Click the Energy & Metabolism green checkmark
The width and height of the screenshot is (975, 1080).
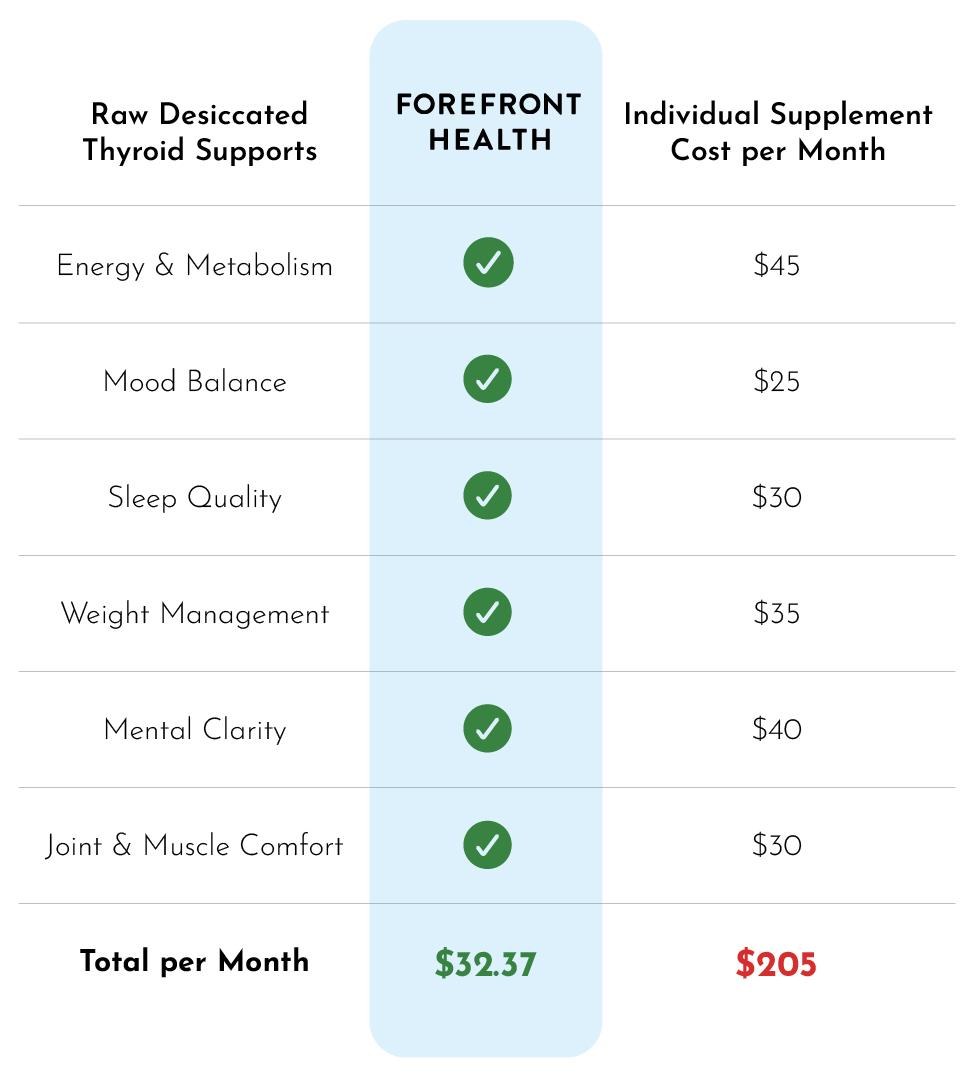coord(488,262)
